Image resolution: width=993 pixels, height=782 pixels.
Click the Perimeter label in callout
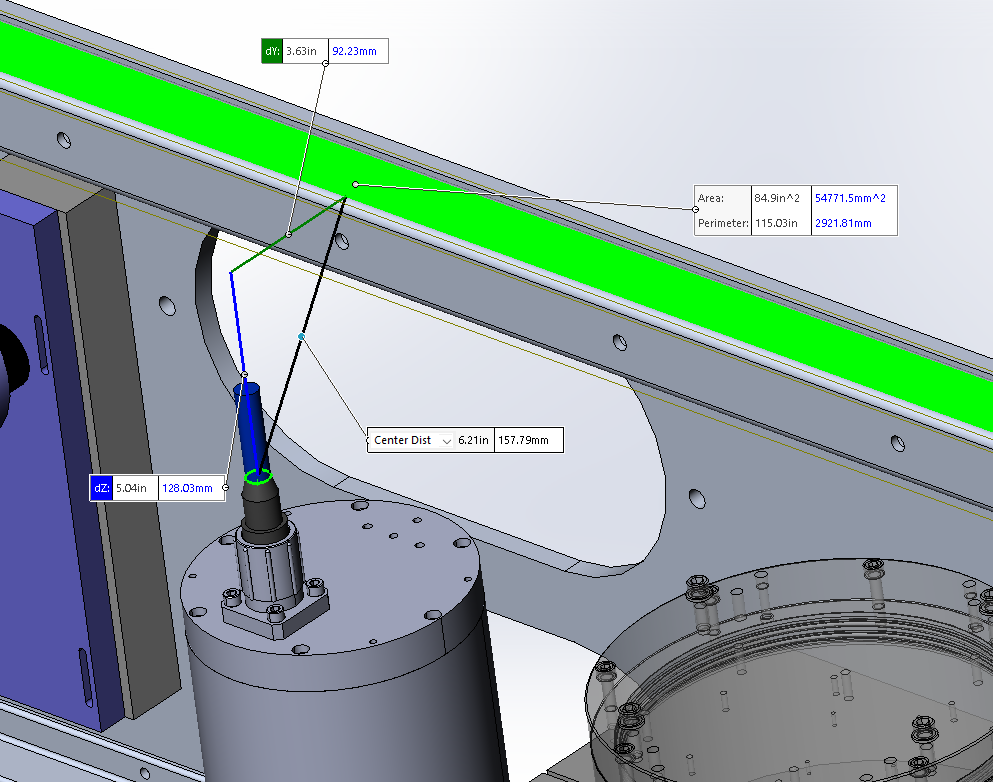coord(723,224)
